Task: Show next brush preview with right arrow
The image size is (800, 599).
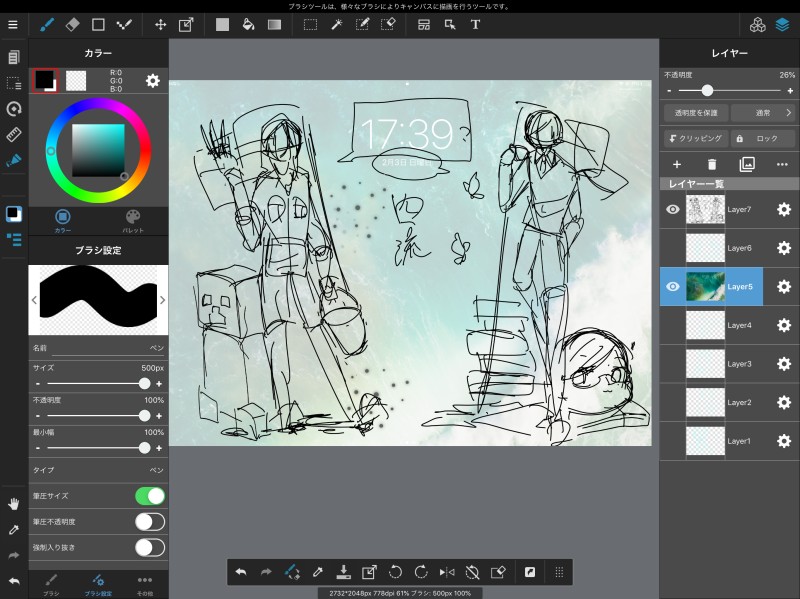Action: click(x=162, y=299)
